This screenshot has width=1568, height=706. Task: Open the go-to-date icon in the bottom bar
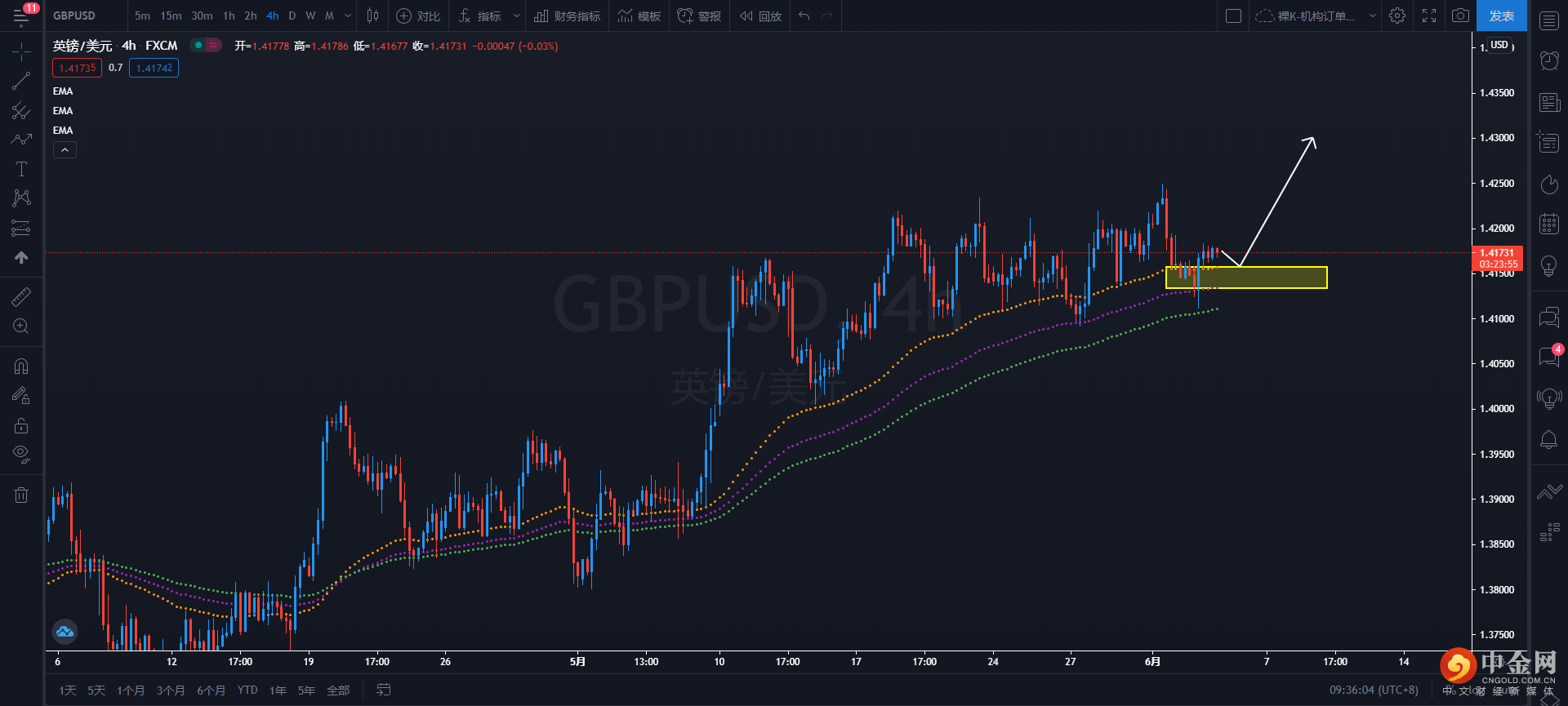click(x=383, y=690)
